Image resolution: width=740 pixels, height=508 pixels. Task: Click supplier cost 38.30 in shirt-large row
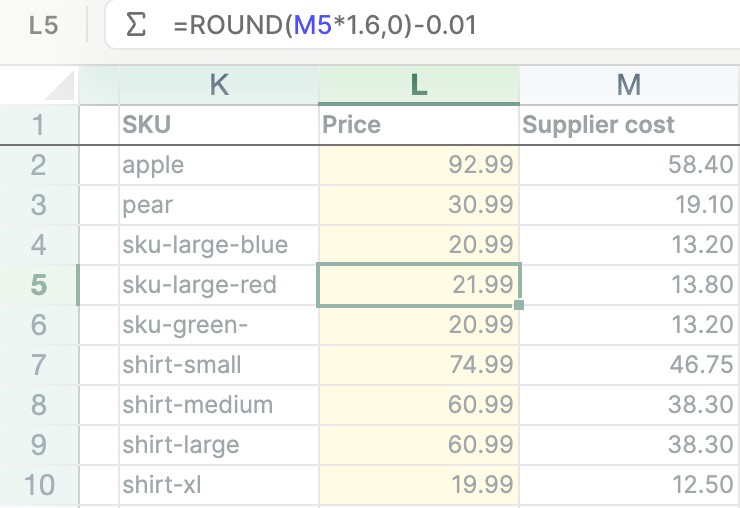630,445
